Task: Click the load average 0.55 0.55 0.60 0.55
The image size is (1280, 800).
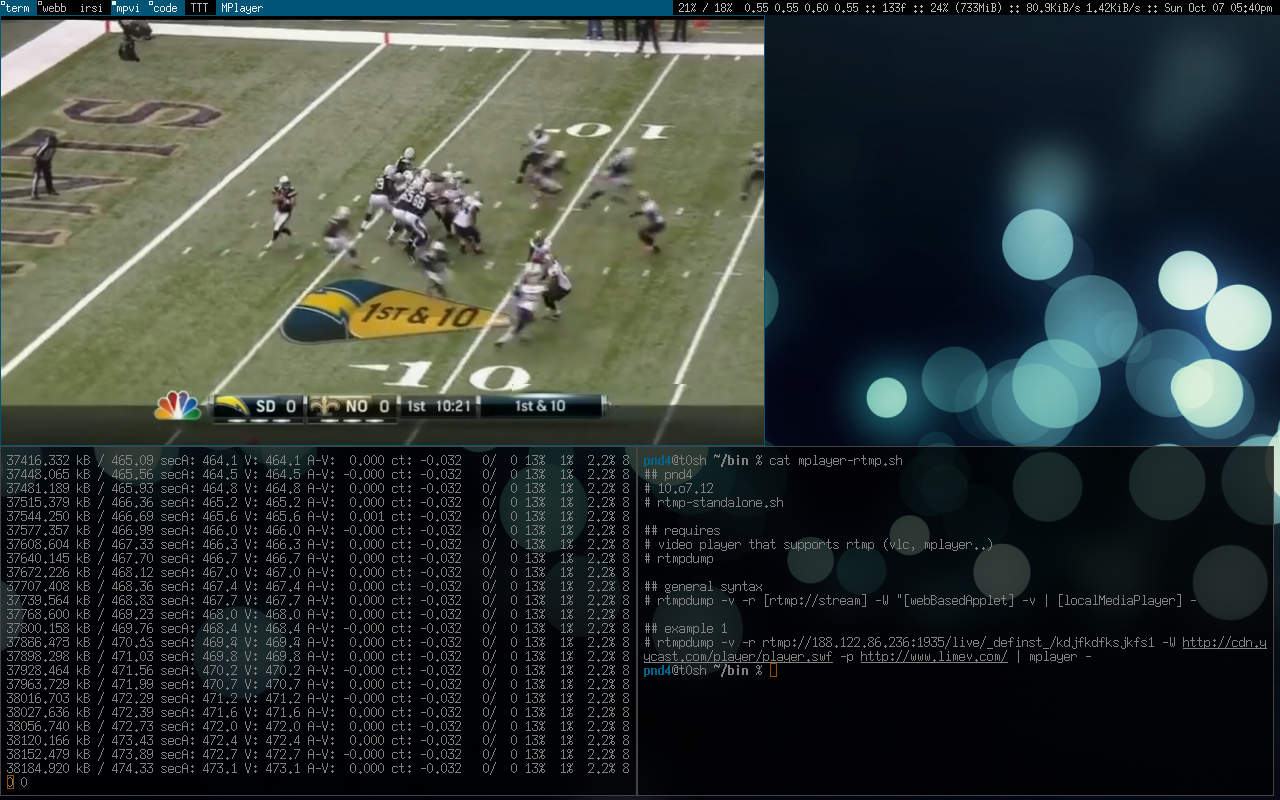Action: coord(801,8)
